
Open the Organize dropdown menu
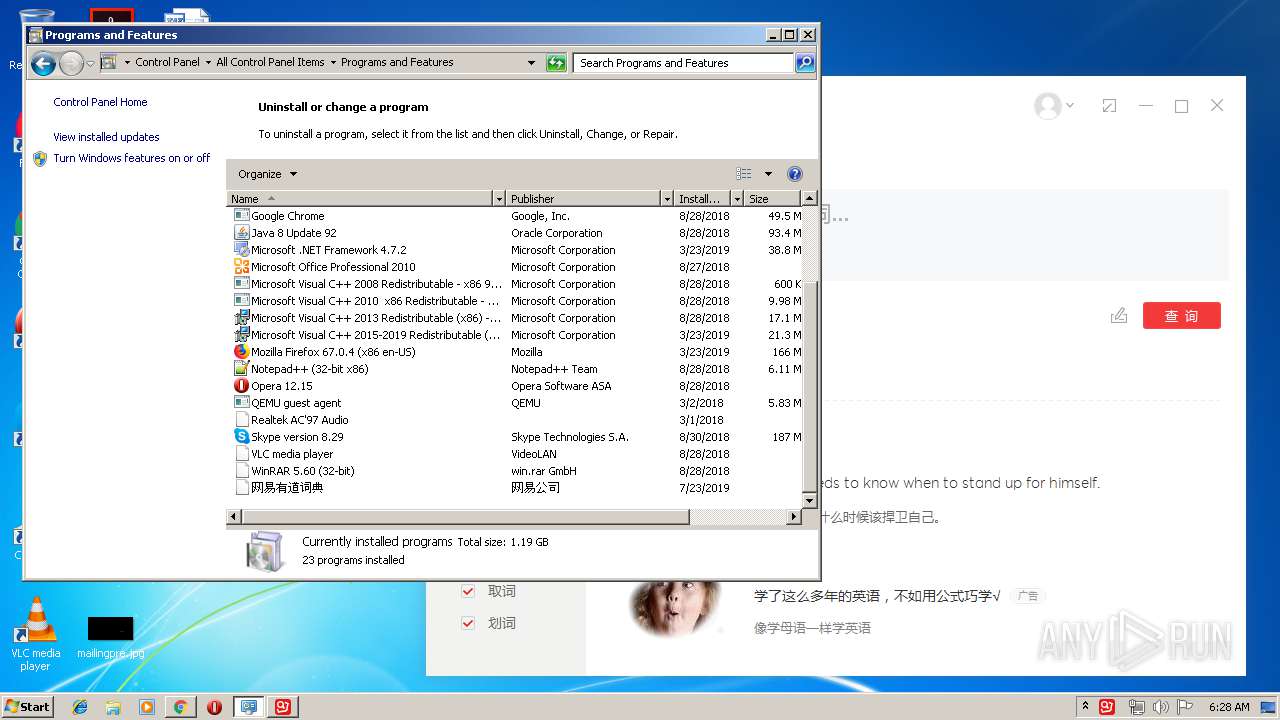pyautogui.click(x=268, y=174)
